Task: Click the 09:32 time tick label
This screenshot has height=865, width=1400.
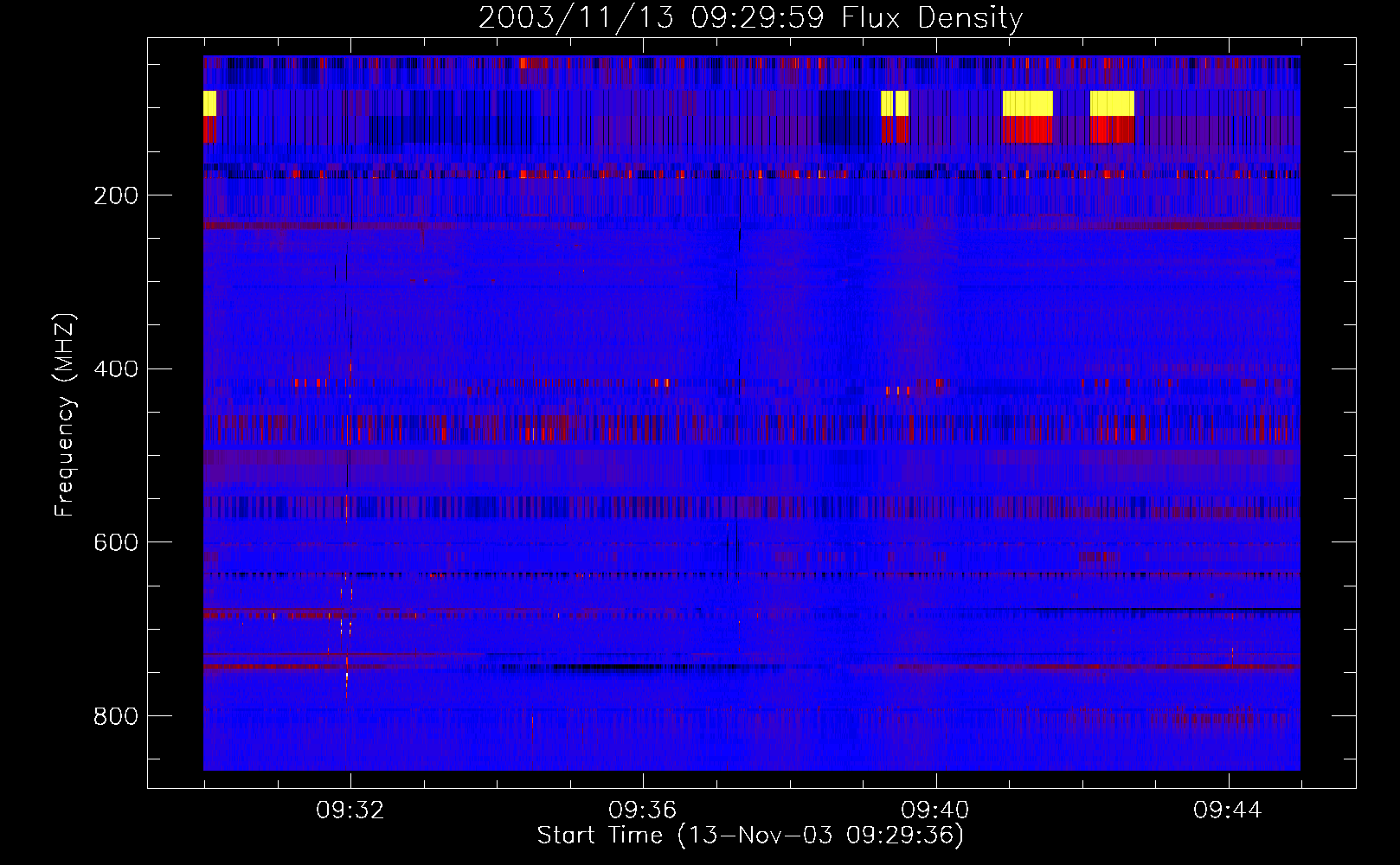Action: 350,811
